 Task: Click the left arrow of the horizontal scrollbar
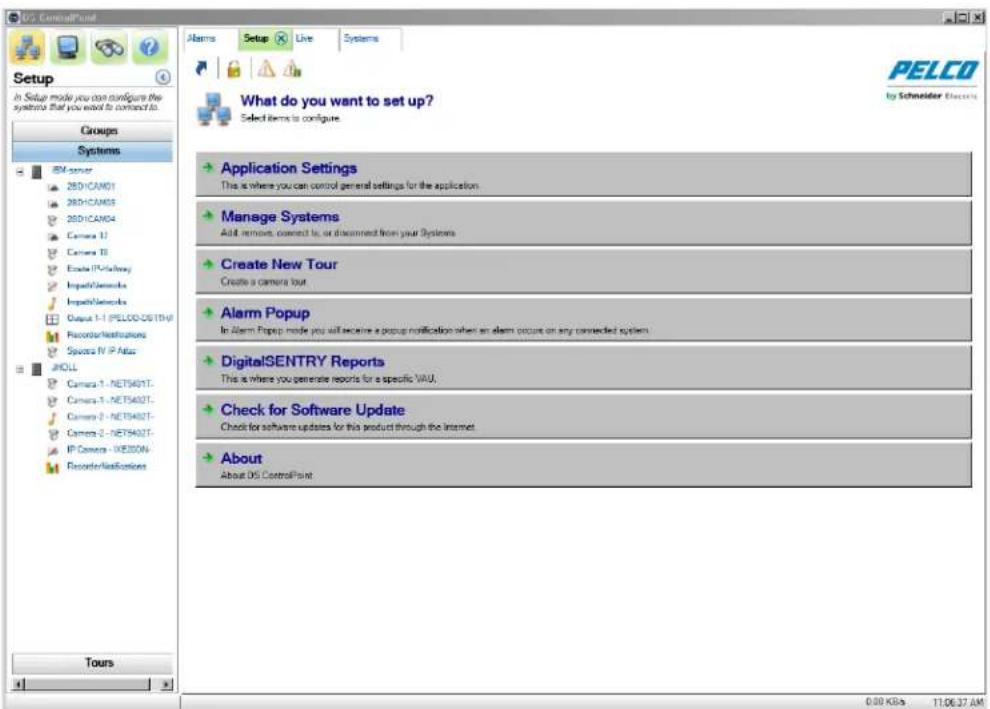click(19, 684)
